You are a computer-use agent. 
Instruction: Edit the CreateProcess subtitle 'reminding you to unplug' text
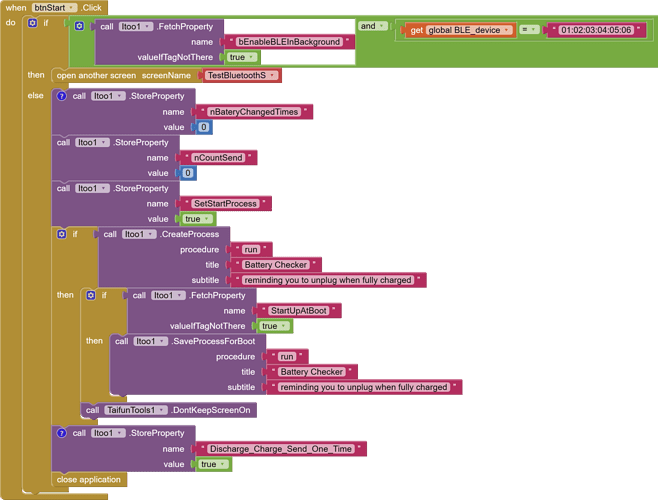pos(328,280)
